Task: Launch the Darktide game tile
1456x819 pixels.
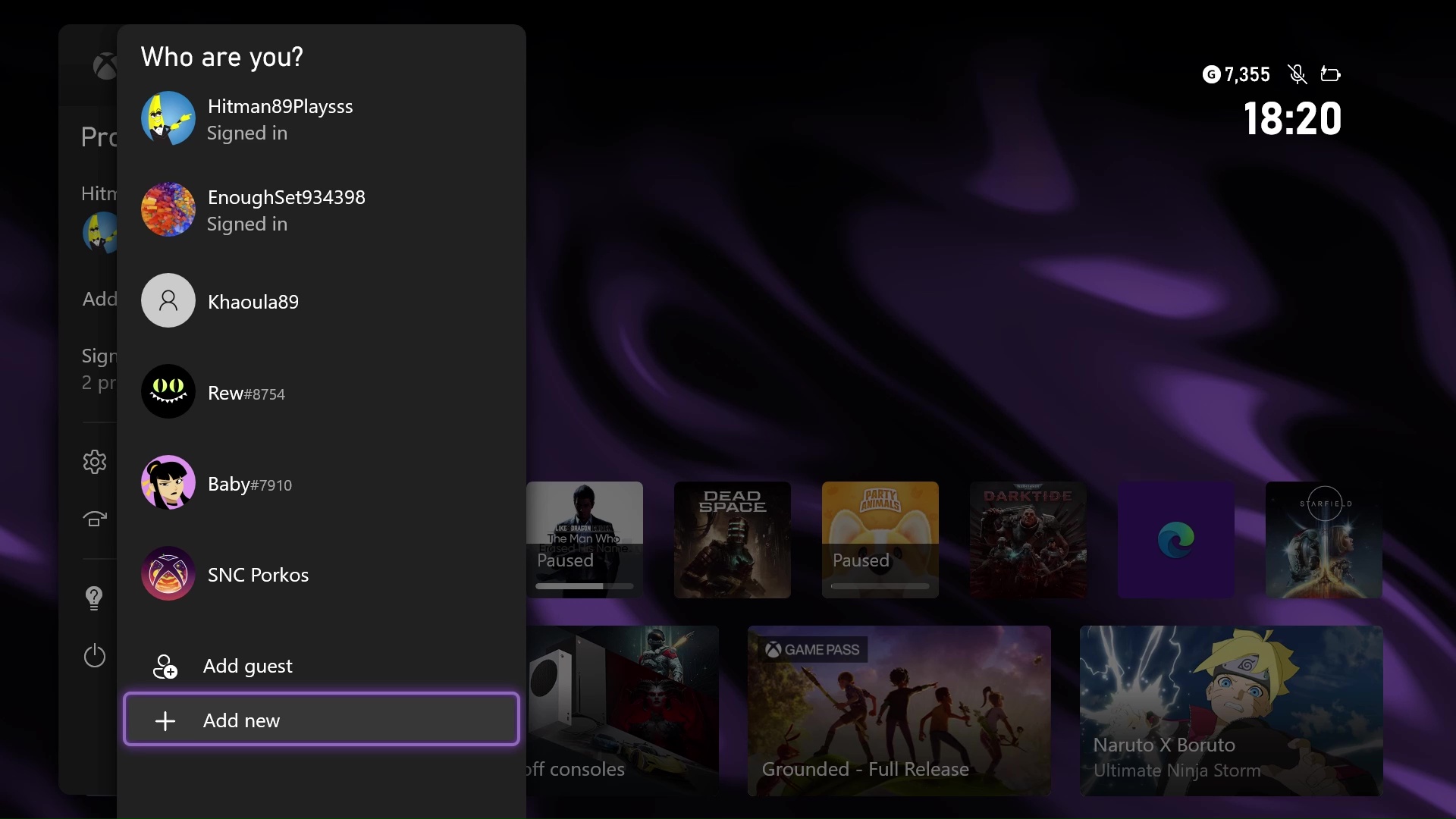Action: tap(1028, 540)
